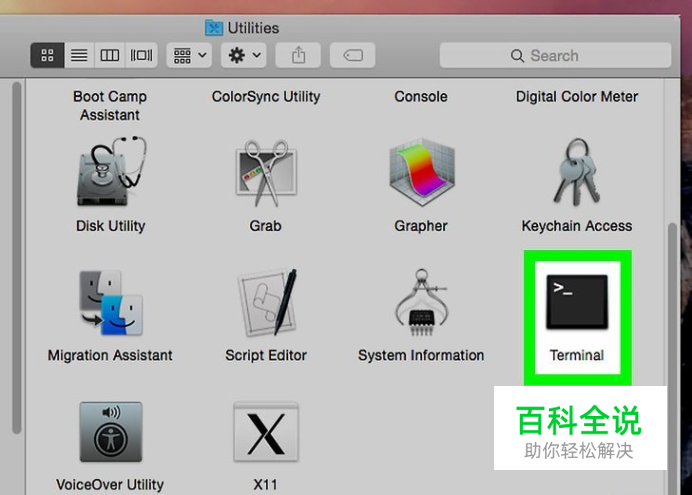This screenshot has height=495, width=692.
Task: Select the Grab scissors icon
Action: pos(266,173)
